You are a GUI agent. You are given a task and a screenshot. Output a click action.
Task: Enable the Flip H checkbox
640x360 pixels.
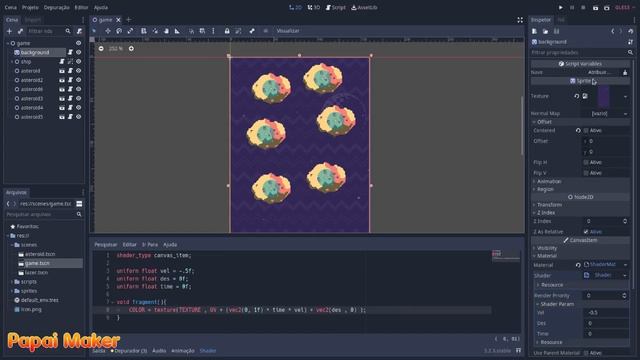(x=586, y=162)
